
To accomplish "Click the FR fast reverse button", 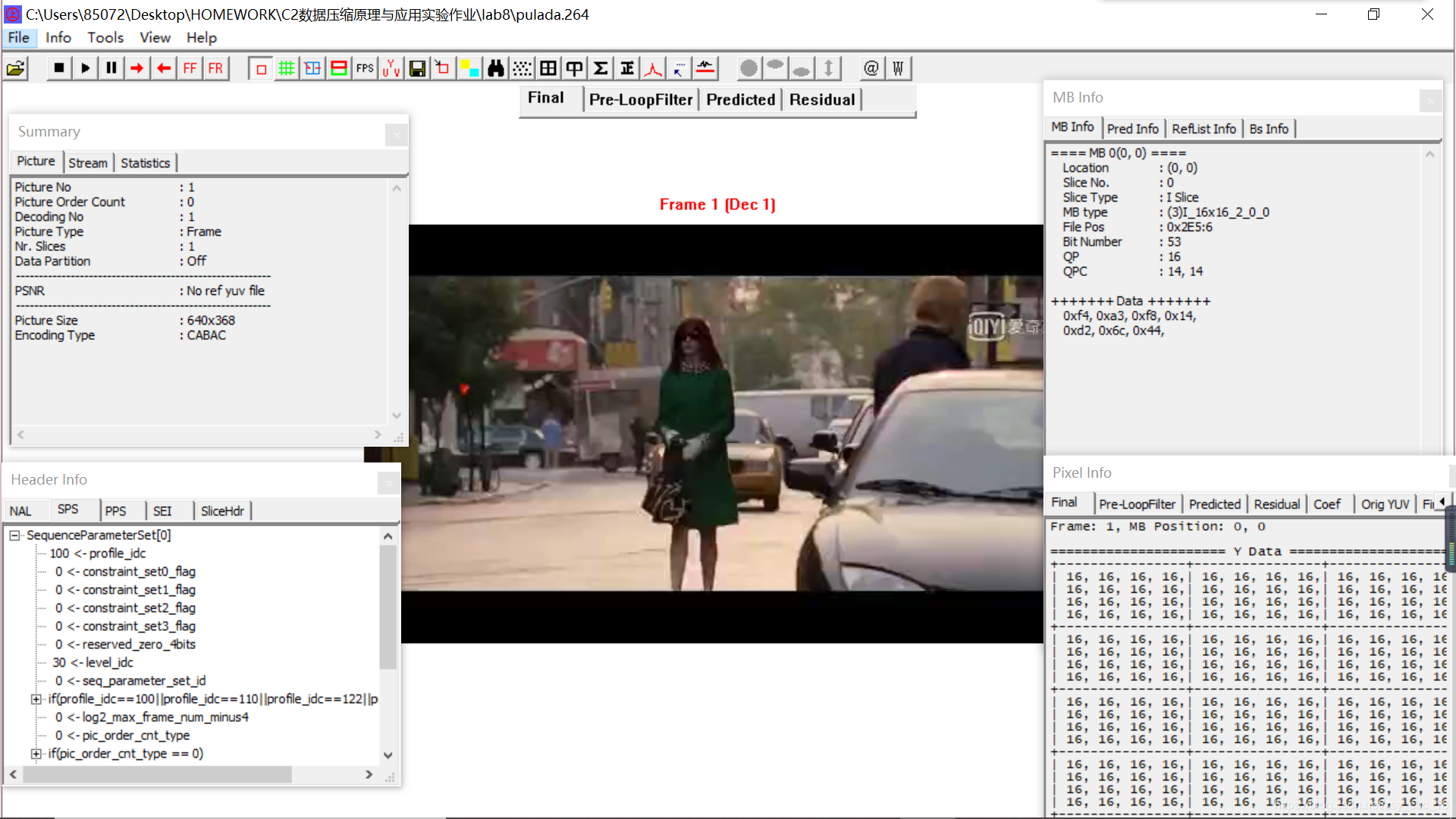I will point(215,69).
